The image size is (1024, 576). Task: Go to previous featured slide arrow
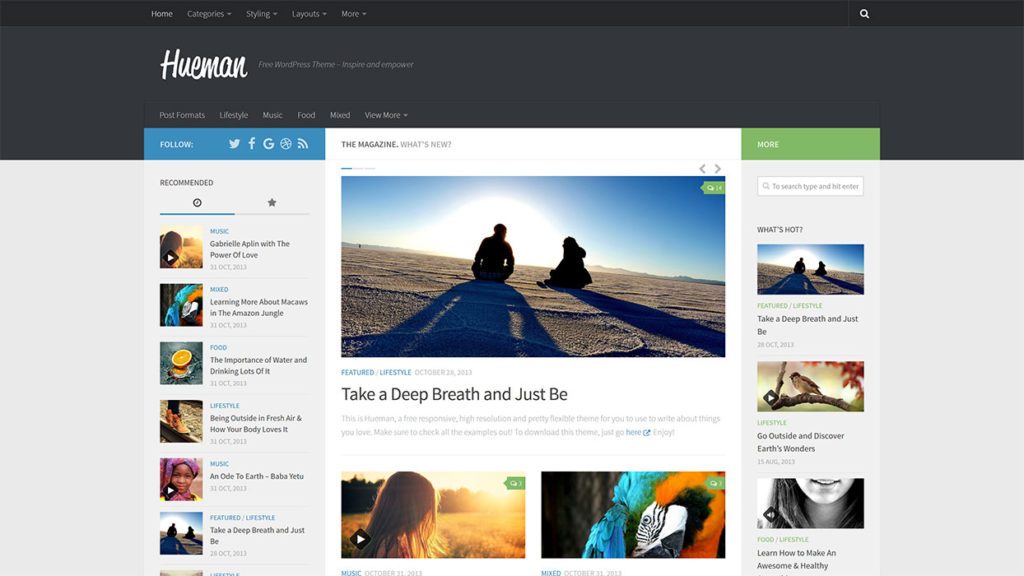(702, 169)
